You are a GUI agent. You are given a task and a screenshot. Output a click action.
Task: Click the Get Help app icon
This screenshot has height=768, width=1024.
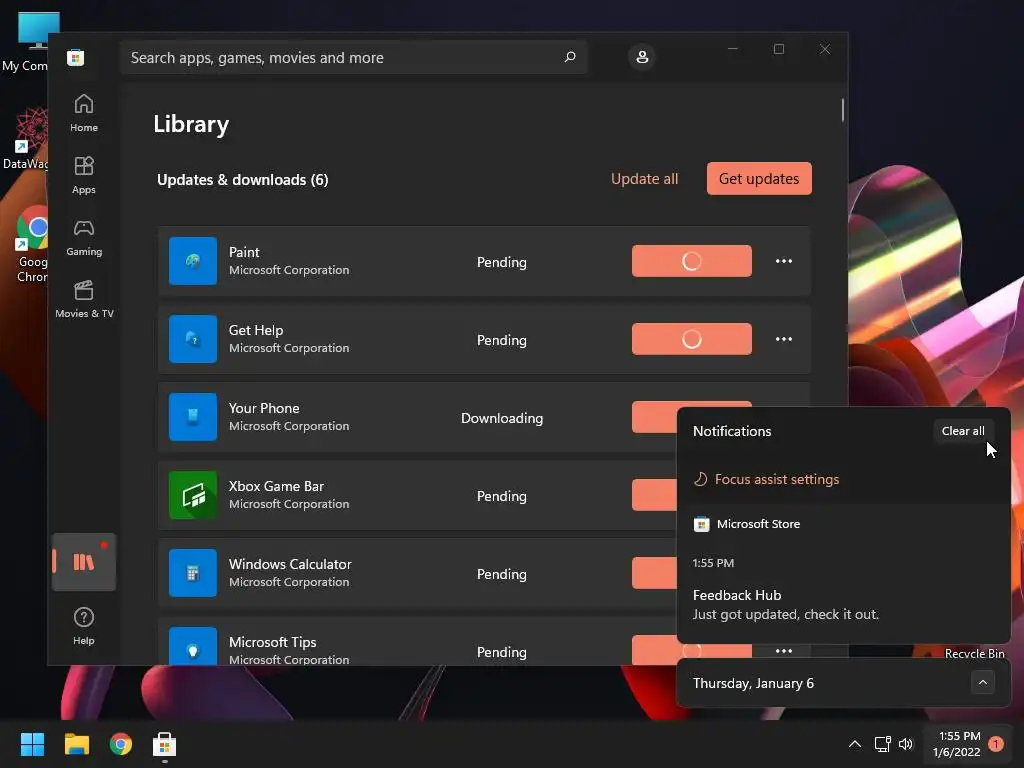193,339
